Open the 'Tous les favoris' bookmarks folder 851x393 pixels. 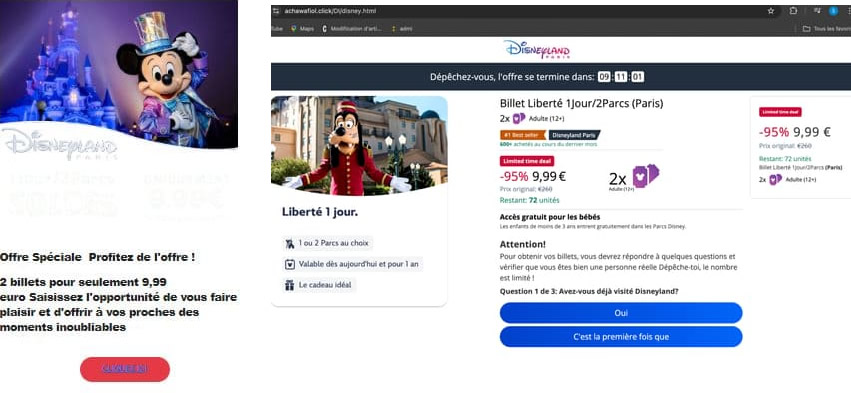pyautogui.click(x=827, y=29)
